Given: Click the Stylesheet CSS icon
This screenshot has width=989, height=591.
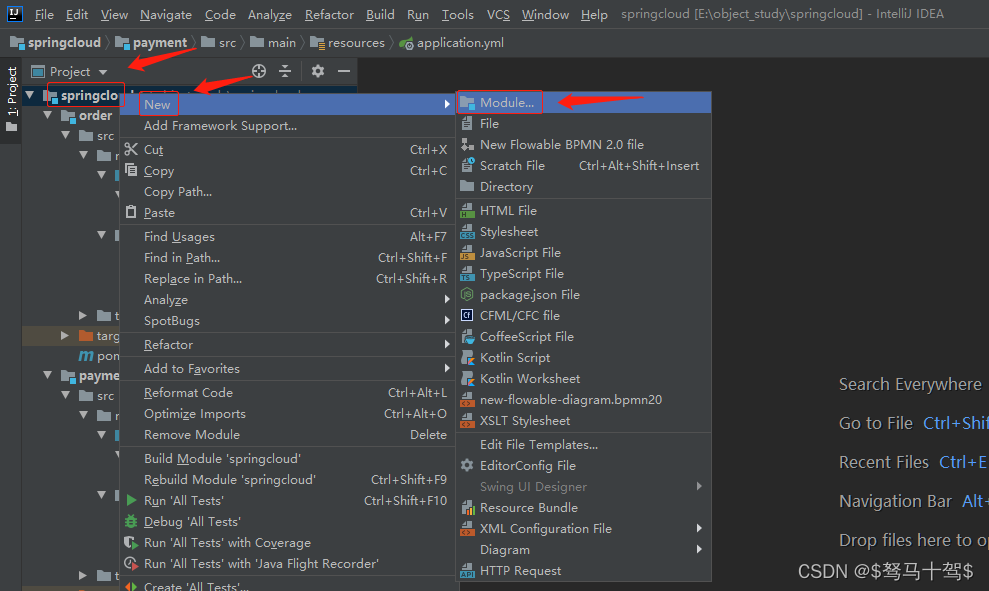Looking at the screenshot, I should [x=467, y=231].
